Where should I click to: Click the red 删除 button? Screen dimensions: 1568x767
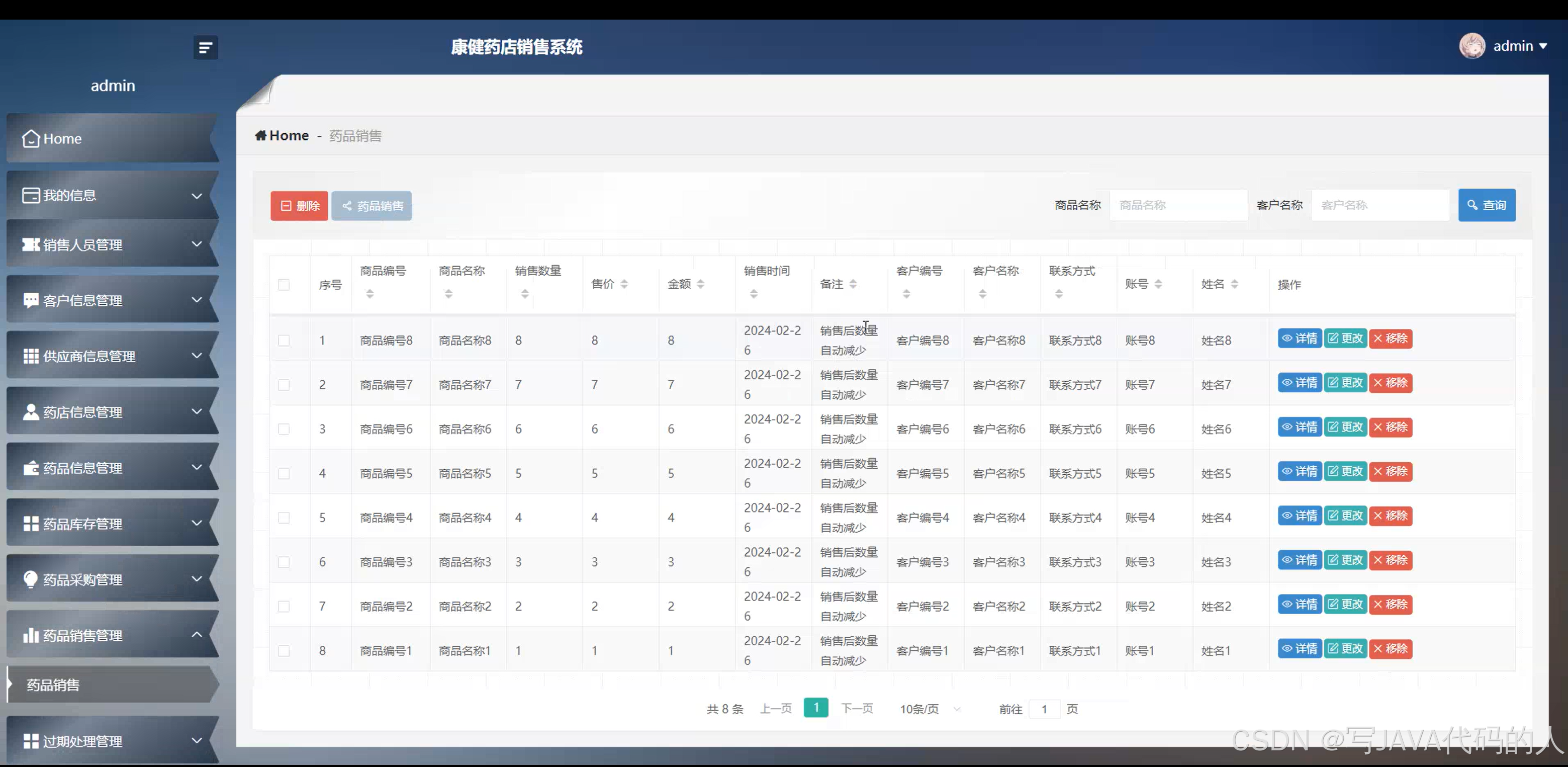[x=300, y=206]
